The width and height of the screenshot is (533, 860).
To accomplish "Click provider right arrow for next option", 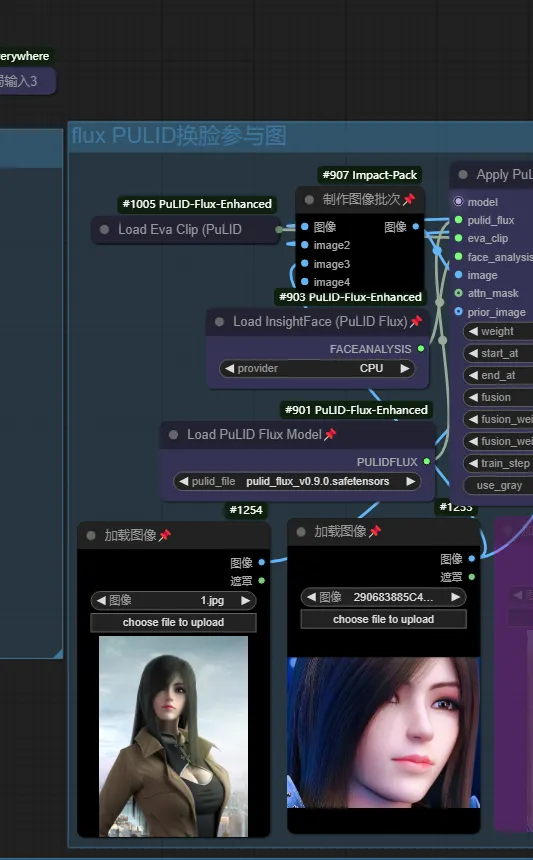I will (x=405, y=368).
